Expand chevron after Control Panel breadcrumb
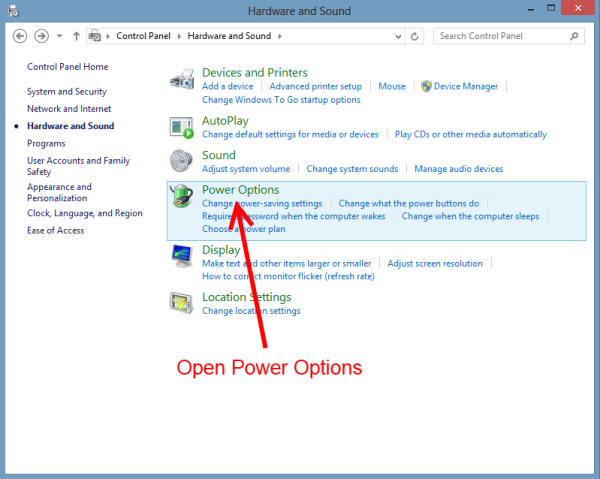The width and height of the screenshot is (600, 479). 179,36
